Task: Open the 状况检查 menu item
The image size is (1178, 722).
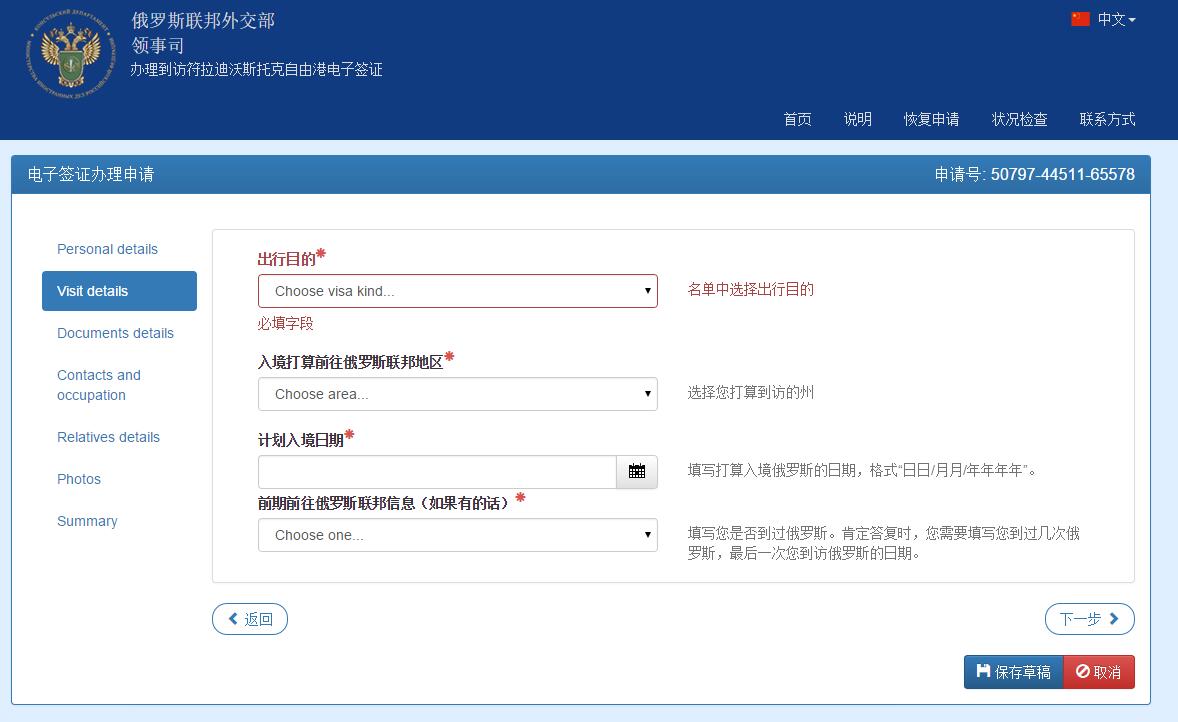Action: 1019,119
